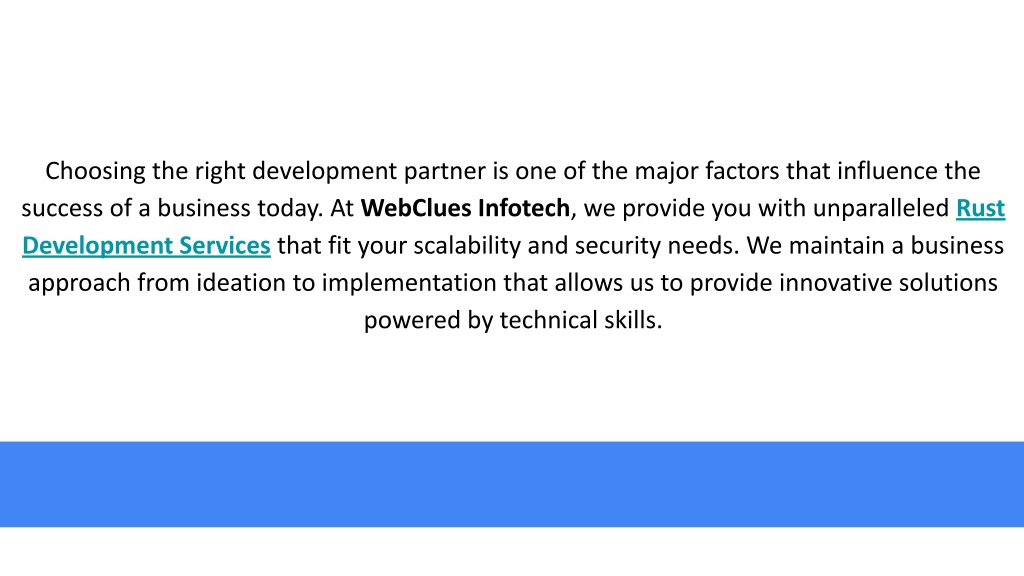Click the phrase "we provide you with"
The height and width of the screenshot is (576, 1024).
pos(694,208)
